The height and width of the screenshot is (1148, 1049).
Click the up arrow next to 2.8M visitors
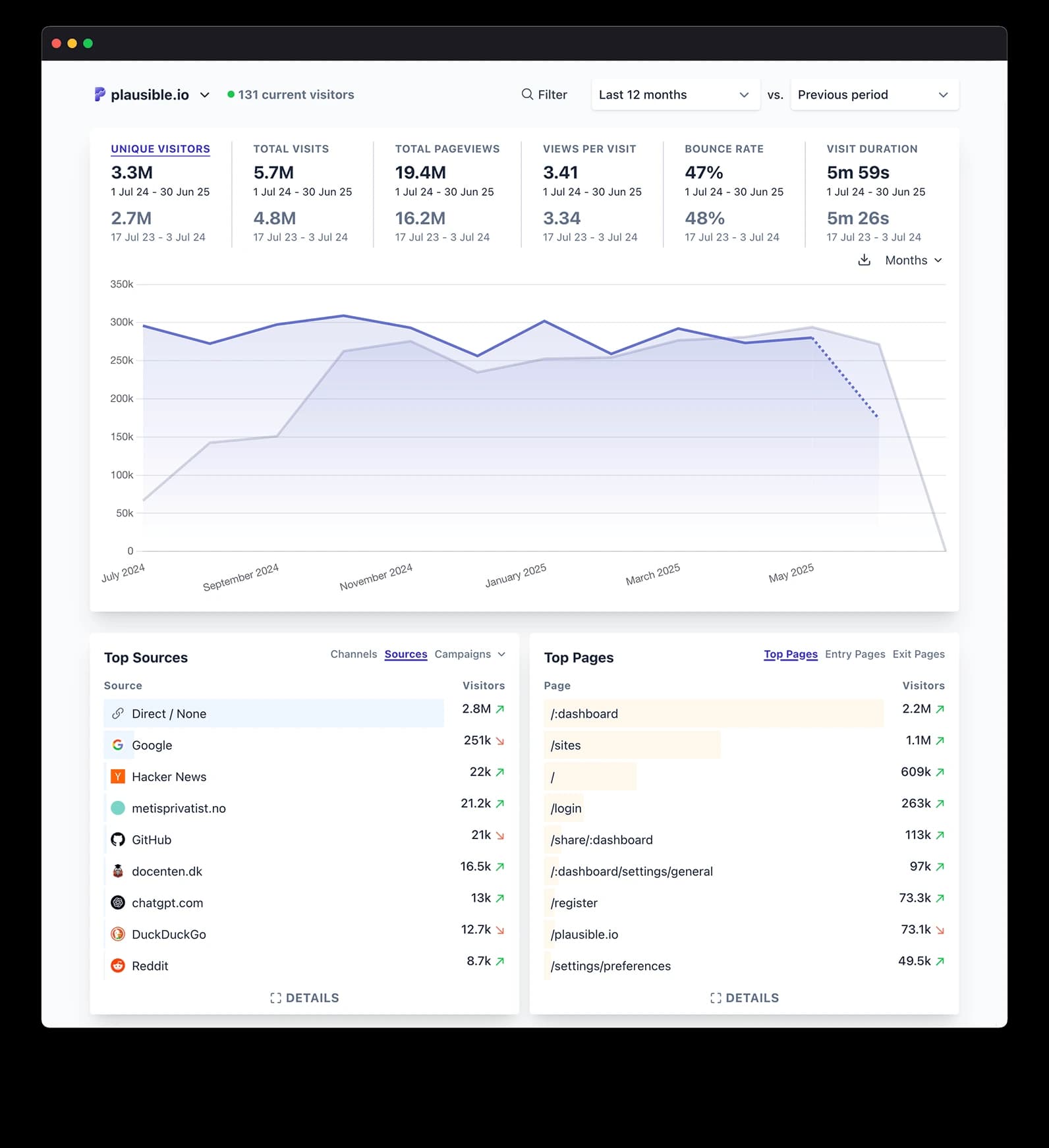tap(500, 709)
